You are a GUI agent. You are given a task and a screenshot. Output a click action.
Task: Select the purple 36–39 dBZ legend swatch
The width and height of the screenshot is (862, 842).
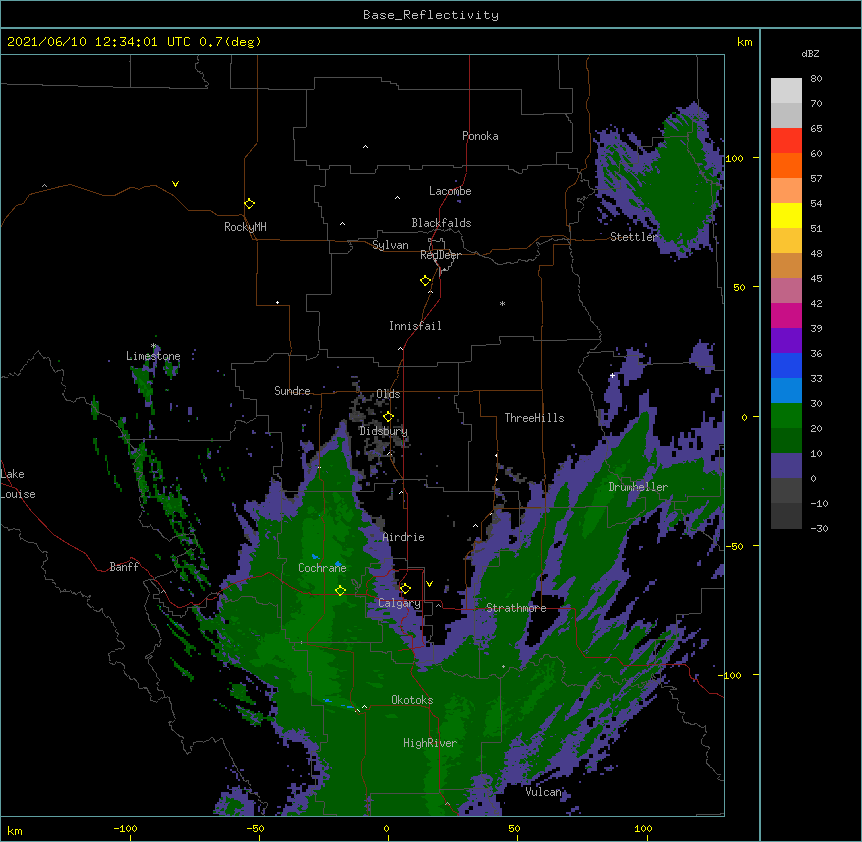point(786,341)
